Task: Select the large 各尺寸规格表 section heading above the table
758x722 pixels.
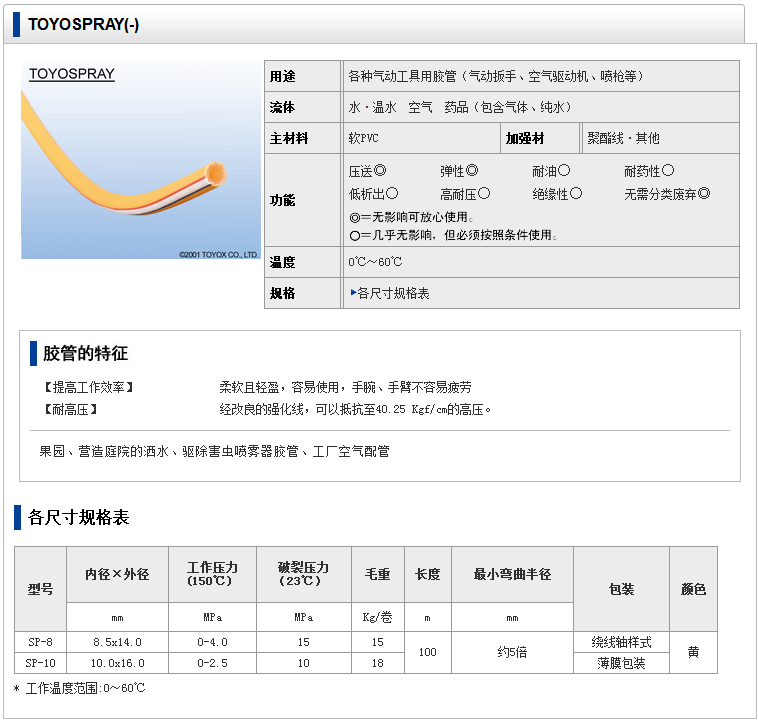Action: coord(78,517)
